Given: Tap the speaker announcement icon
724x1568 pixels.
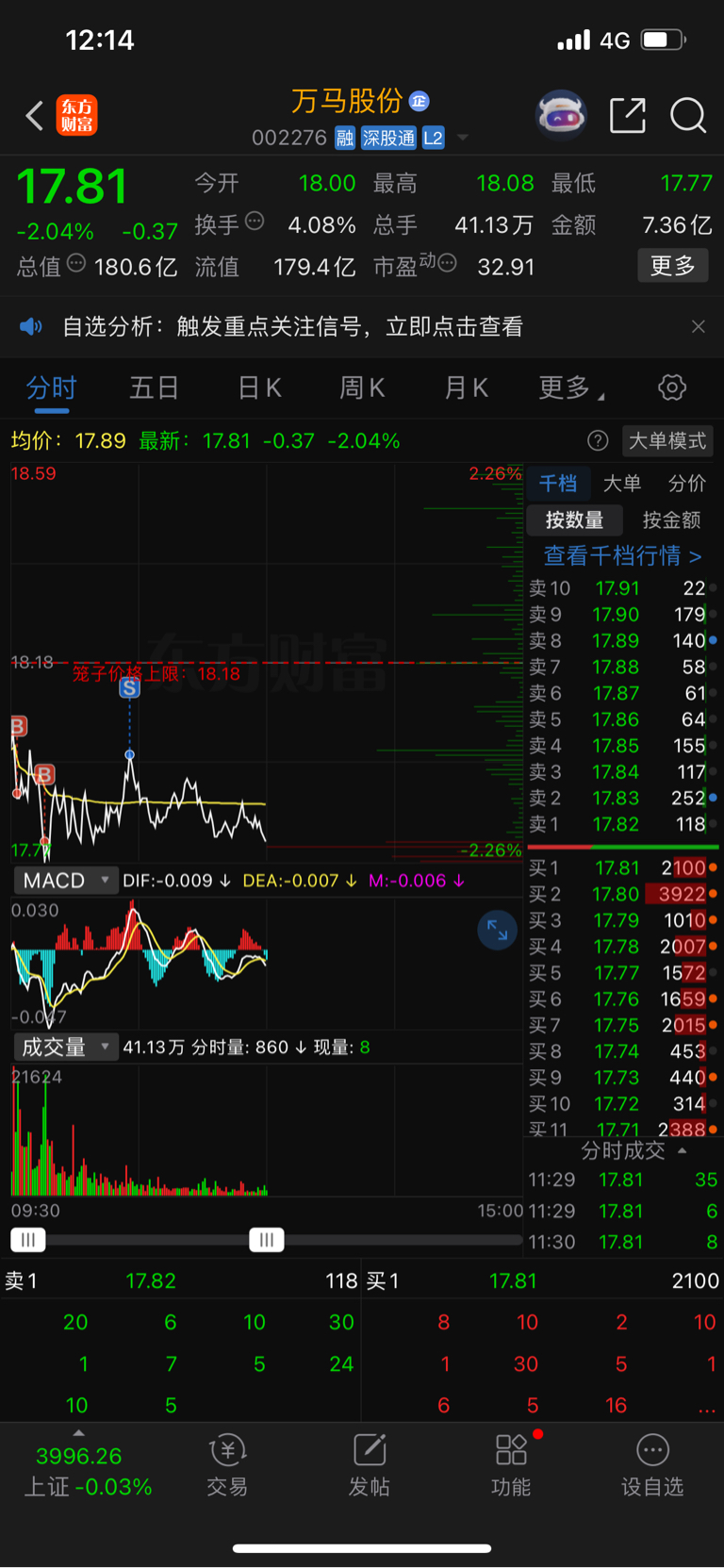Looking at the screenshot, I should coord(31,326).
